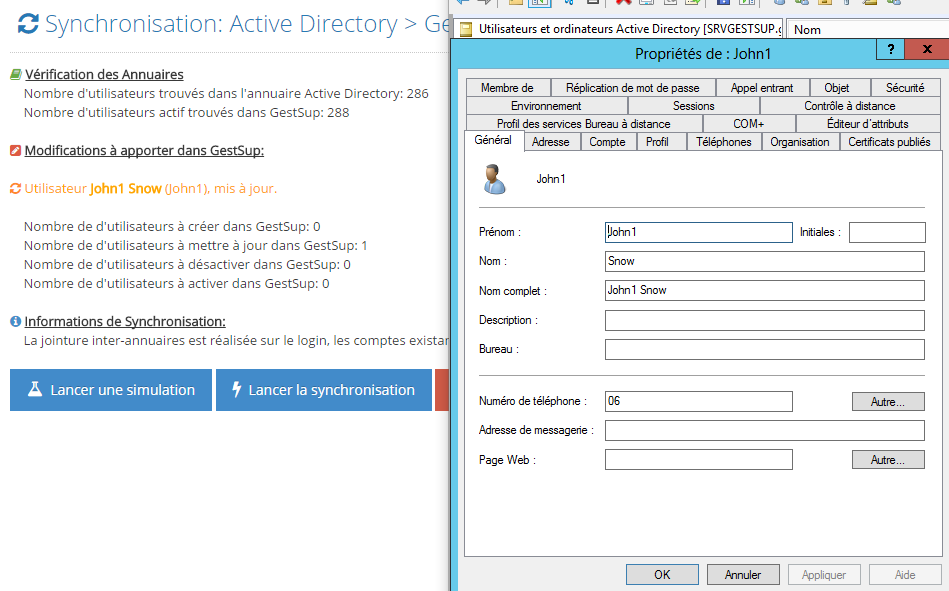Open the Certificats publiés tab
The height and width of the screenshot is (591, 949).
click(890, 142)
